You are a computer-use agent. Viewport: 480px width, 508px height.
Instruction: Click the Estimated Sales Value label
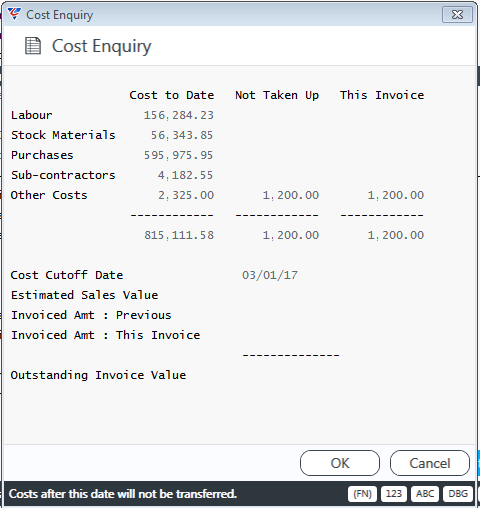tap(84, 295)
